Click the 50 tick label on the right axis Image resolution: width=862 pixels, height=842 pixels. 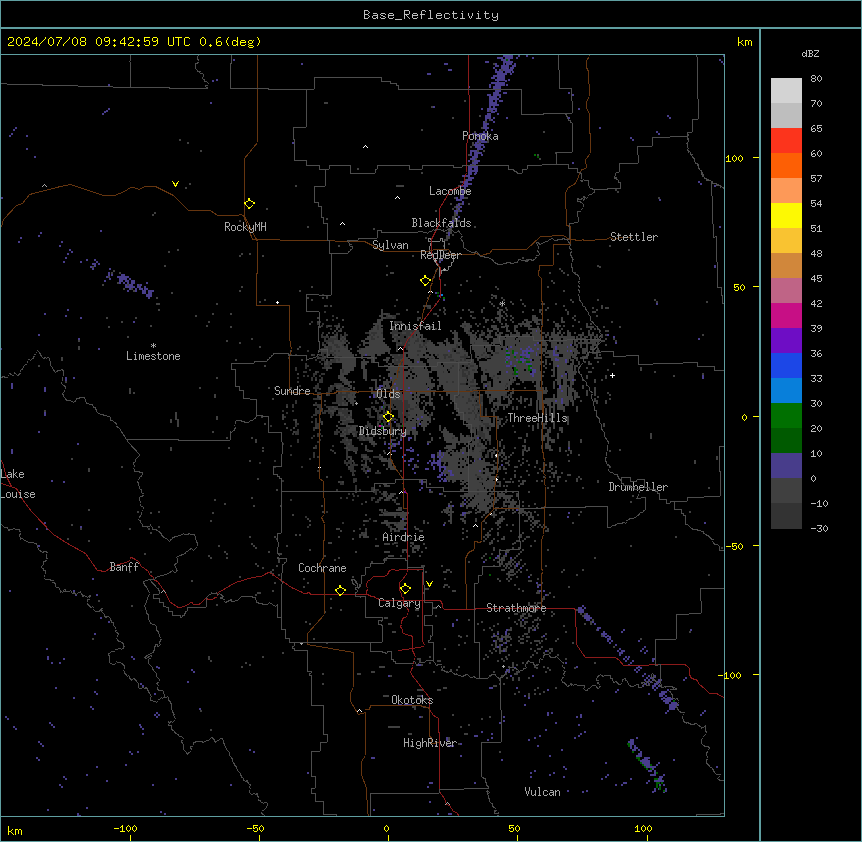tap(739, 287)
